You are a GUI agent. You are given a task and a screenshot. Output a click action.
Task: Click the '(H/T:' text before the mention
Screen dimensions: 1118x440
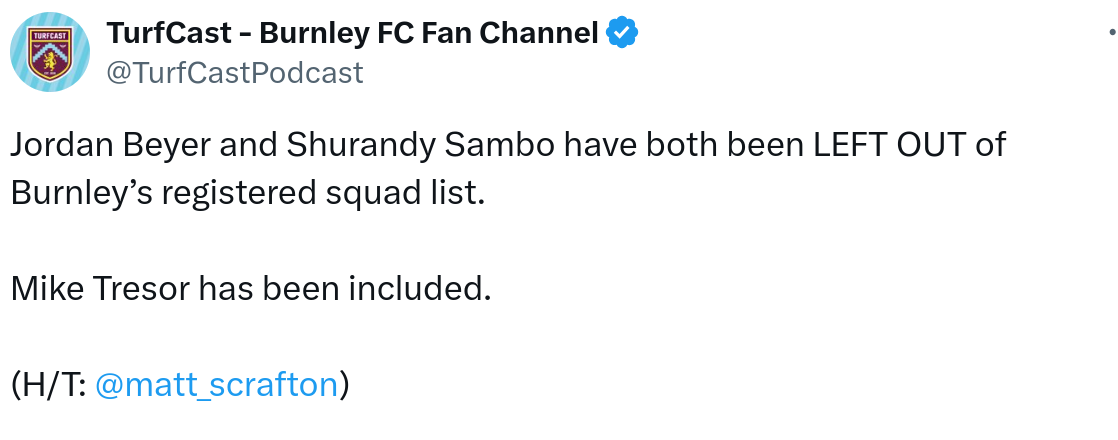tap(49, 384)
